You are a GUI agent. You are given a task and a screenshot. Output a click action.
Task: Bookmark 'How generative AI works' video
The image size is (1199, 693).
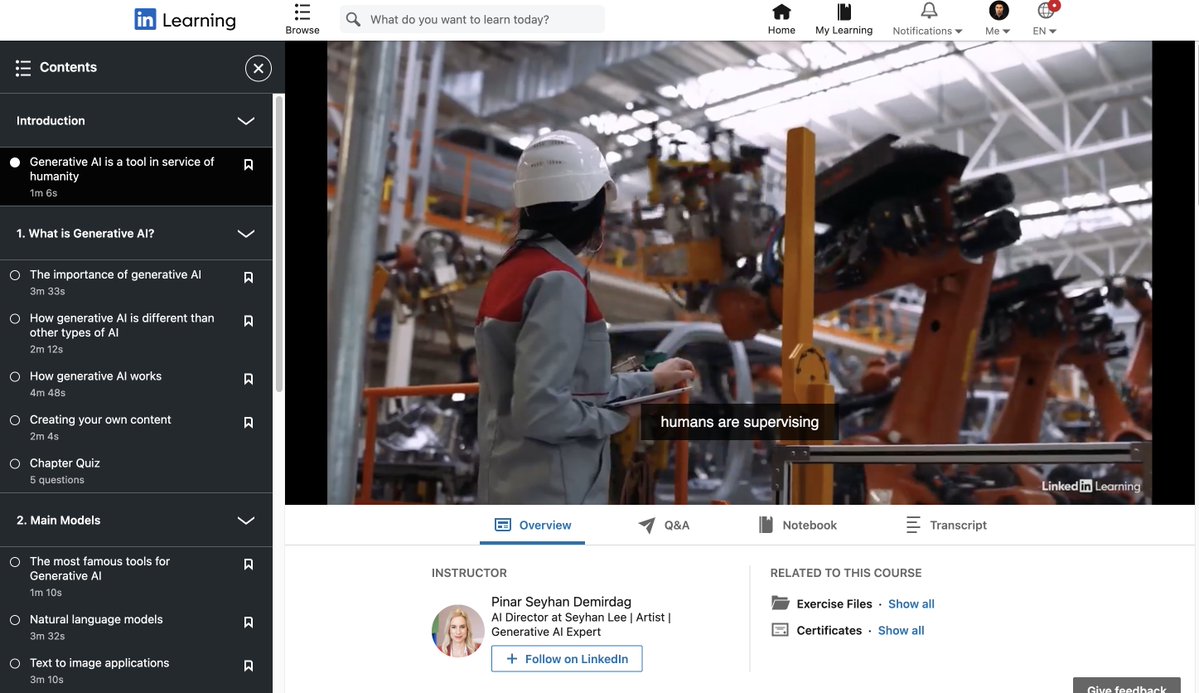pos(249,379)
